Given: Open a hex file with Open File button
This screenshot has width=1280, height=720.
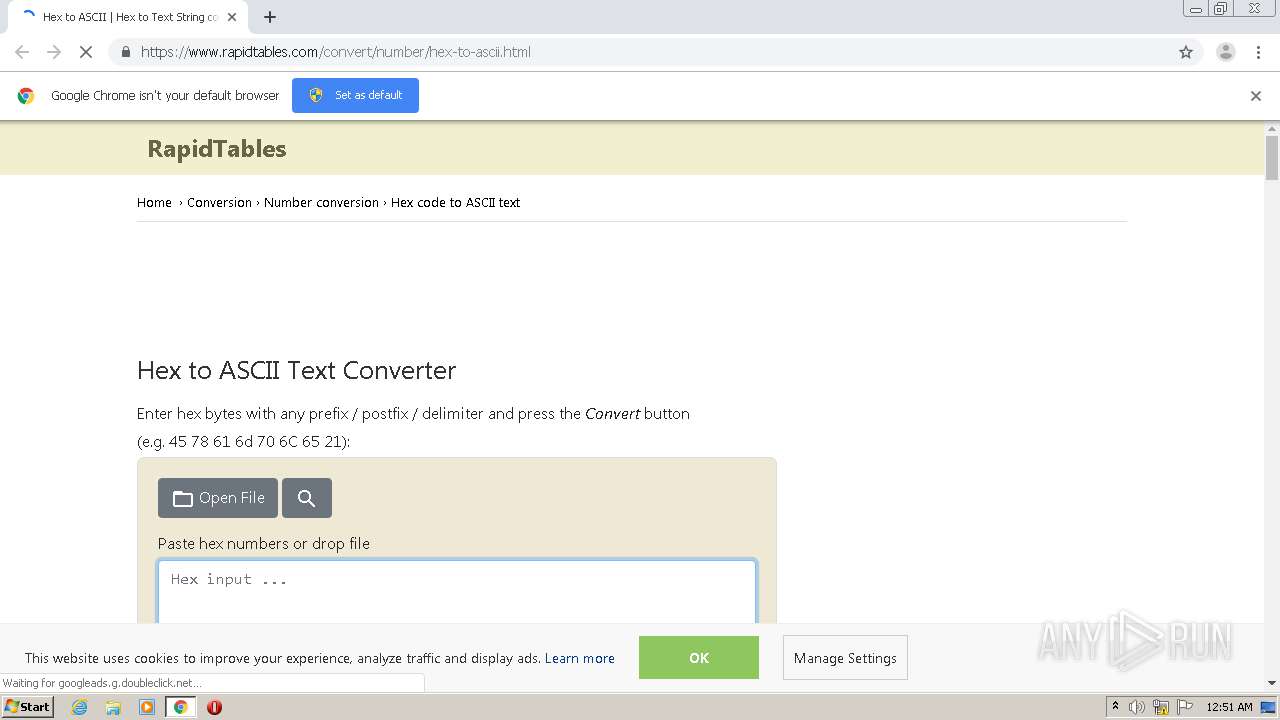Looking at the screenshot, I should click(x=218, y=498).
